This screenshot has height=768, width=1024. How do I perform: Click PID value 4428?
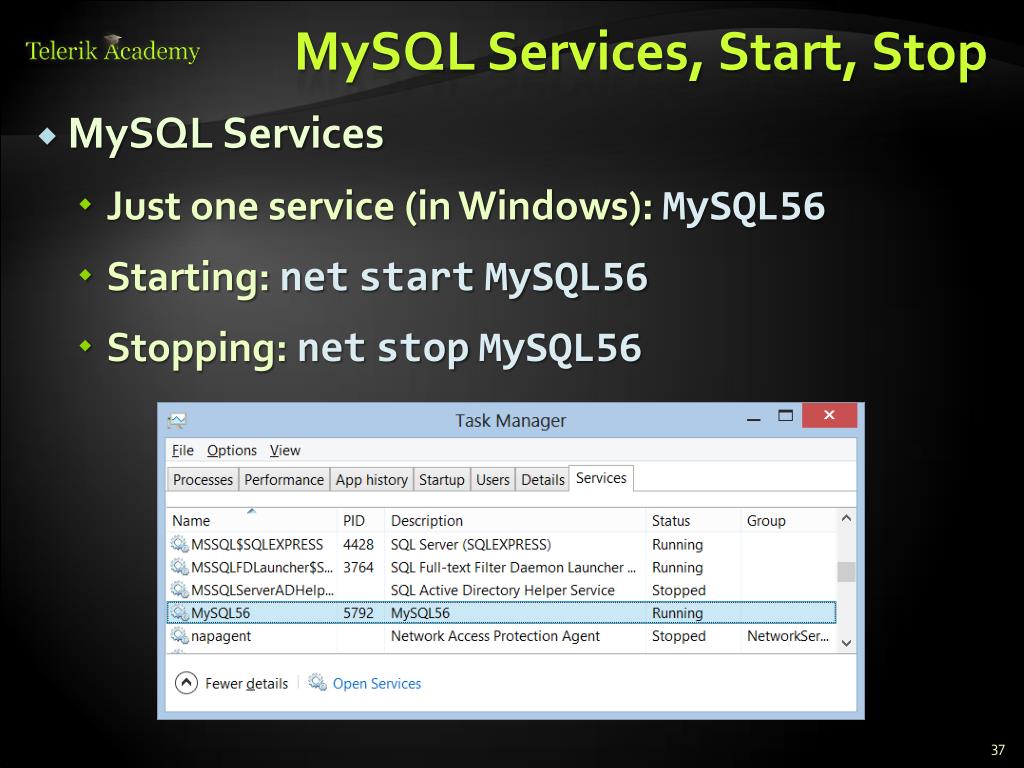click(x=358, y=544)
